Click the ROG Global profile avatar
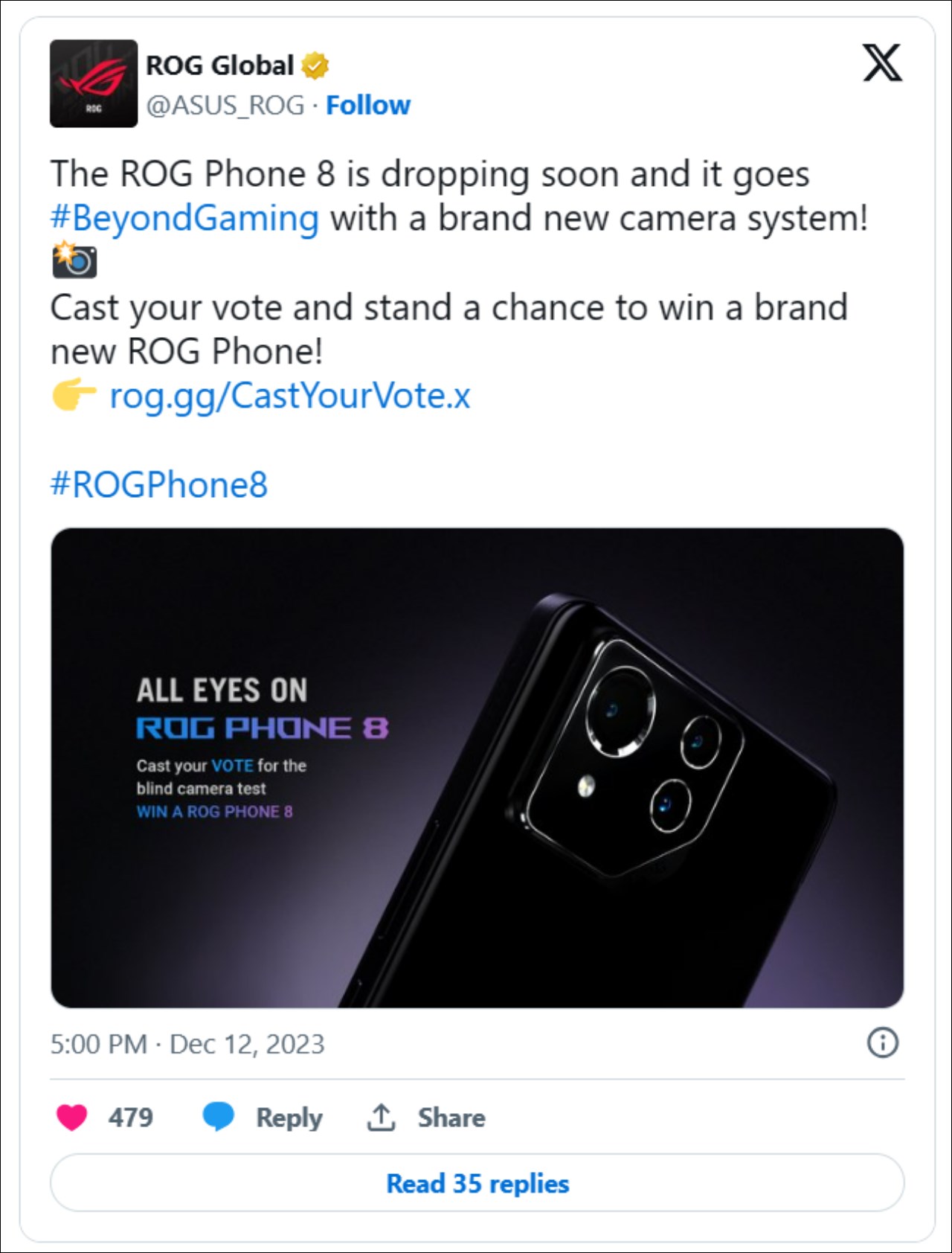The width and height of the screenshot is (952, 1253). coord(92,84)
